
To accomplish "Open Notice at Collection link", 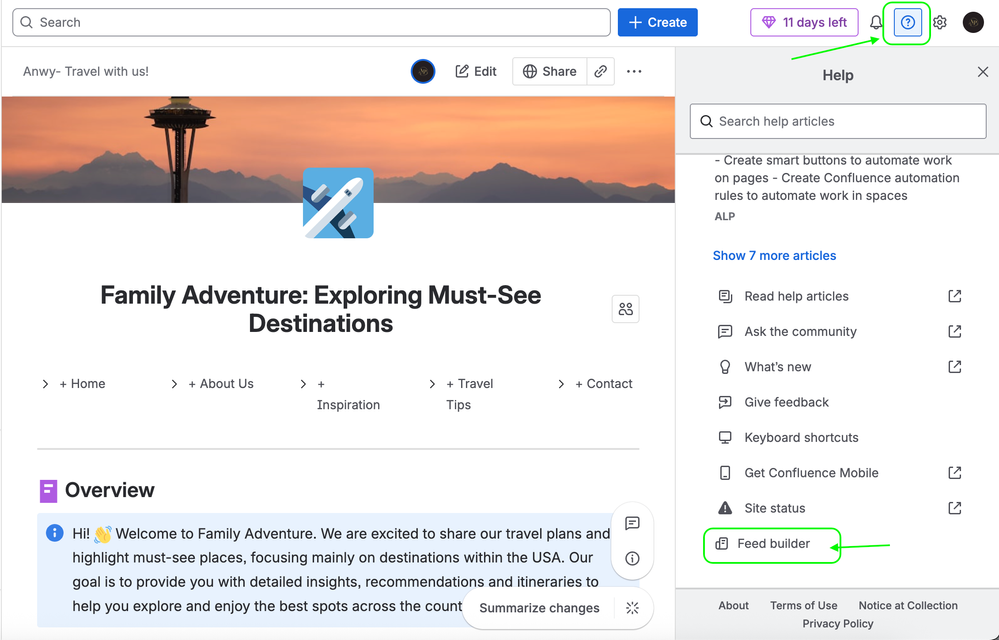I will [908, 606].
